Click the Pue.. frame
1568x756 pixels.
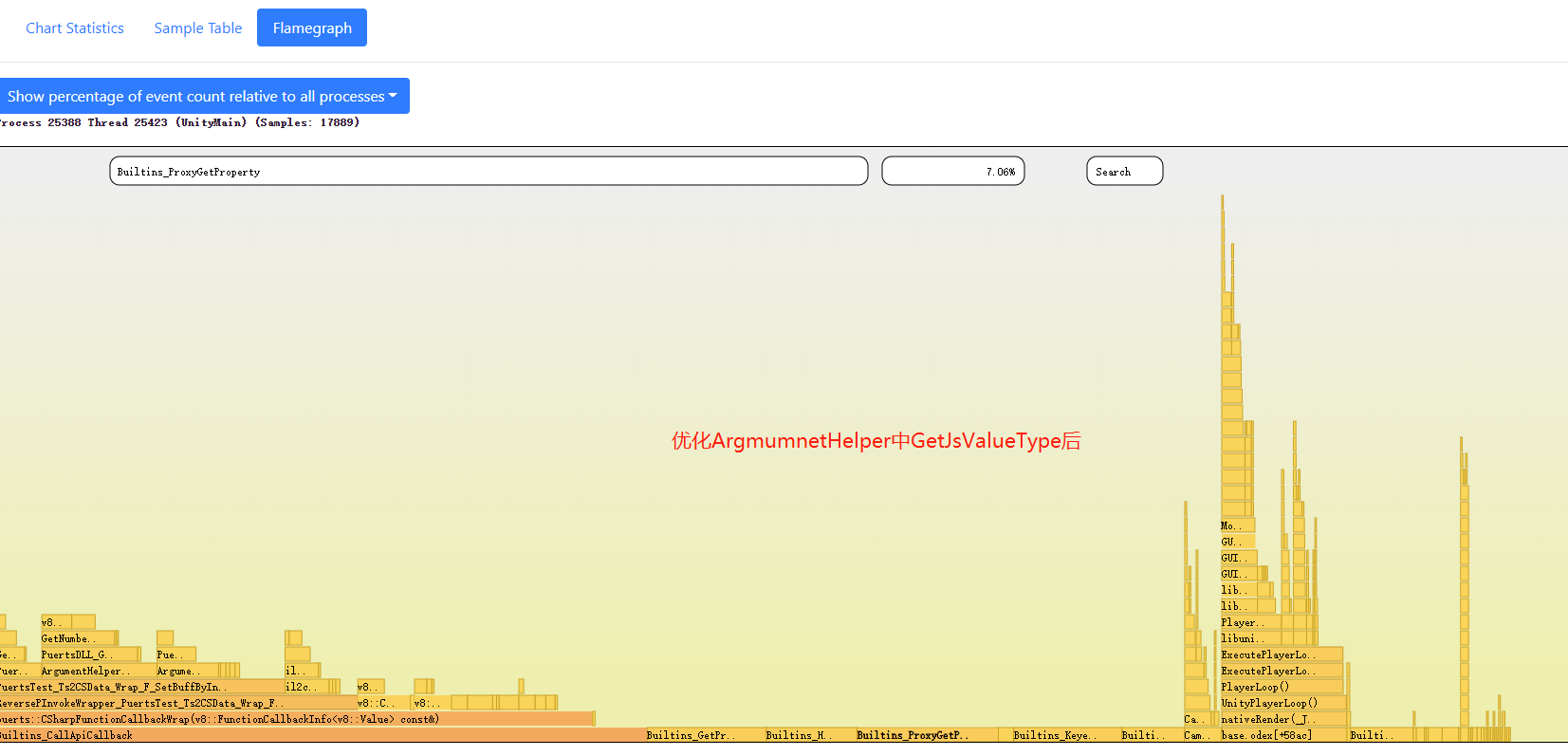tap(176, 655)
